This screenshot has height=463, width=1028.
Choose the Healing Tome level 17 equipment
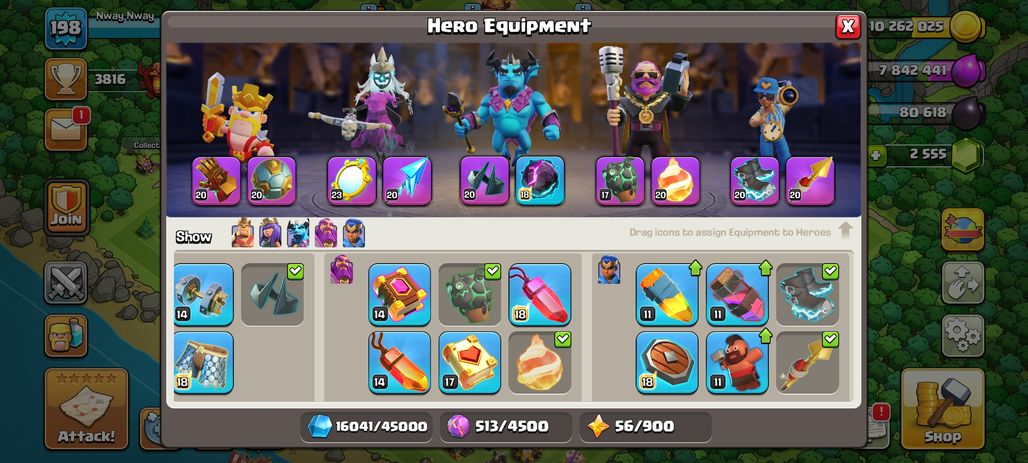click(469, 362)
